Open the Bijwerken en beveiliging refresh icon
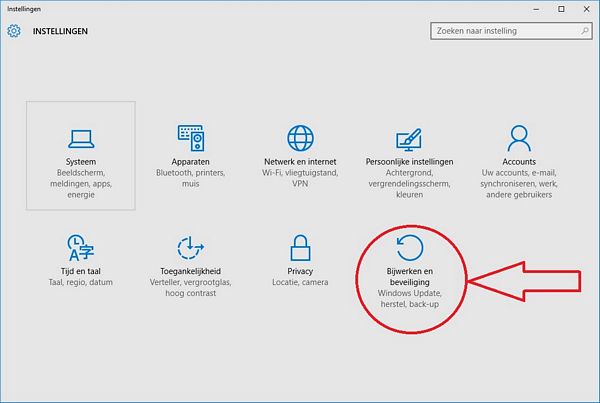This screenshot has width=600, height=403. [410, 248]
